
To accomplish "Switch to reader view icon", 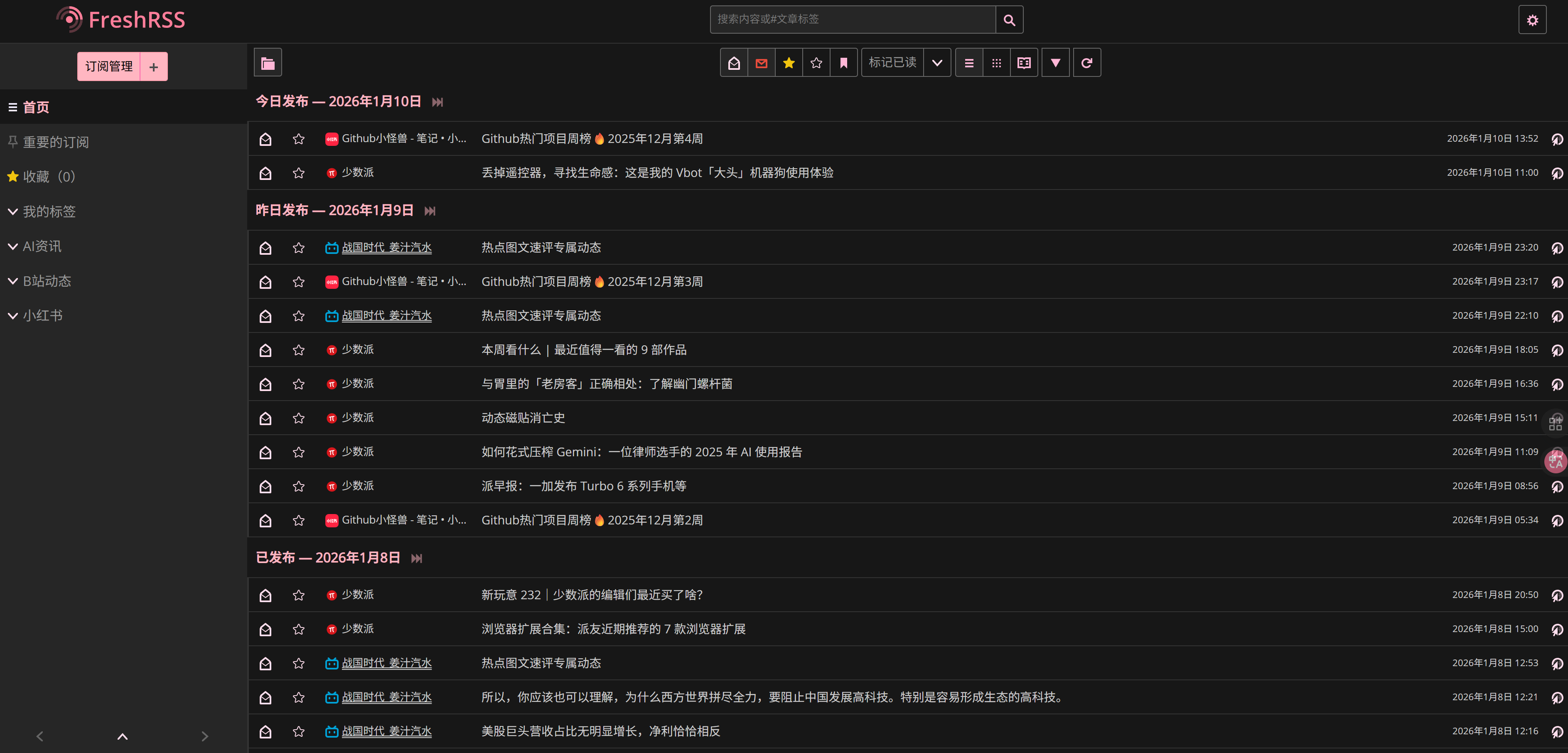I will (1024, 63).
